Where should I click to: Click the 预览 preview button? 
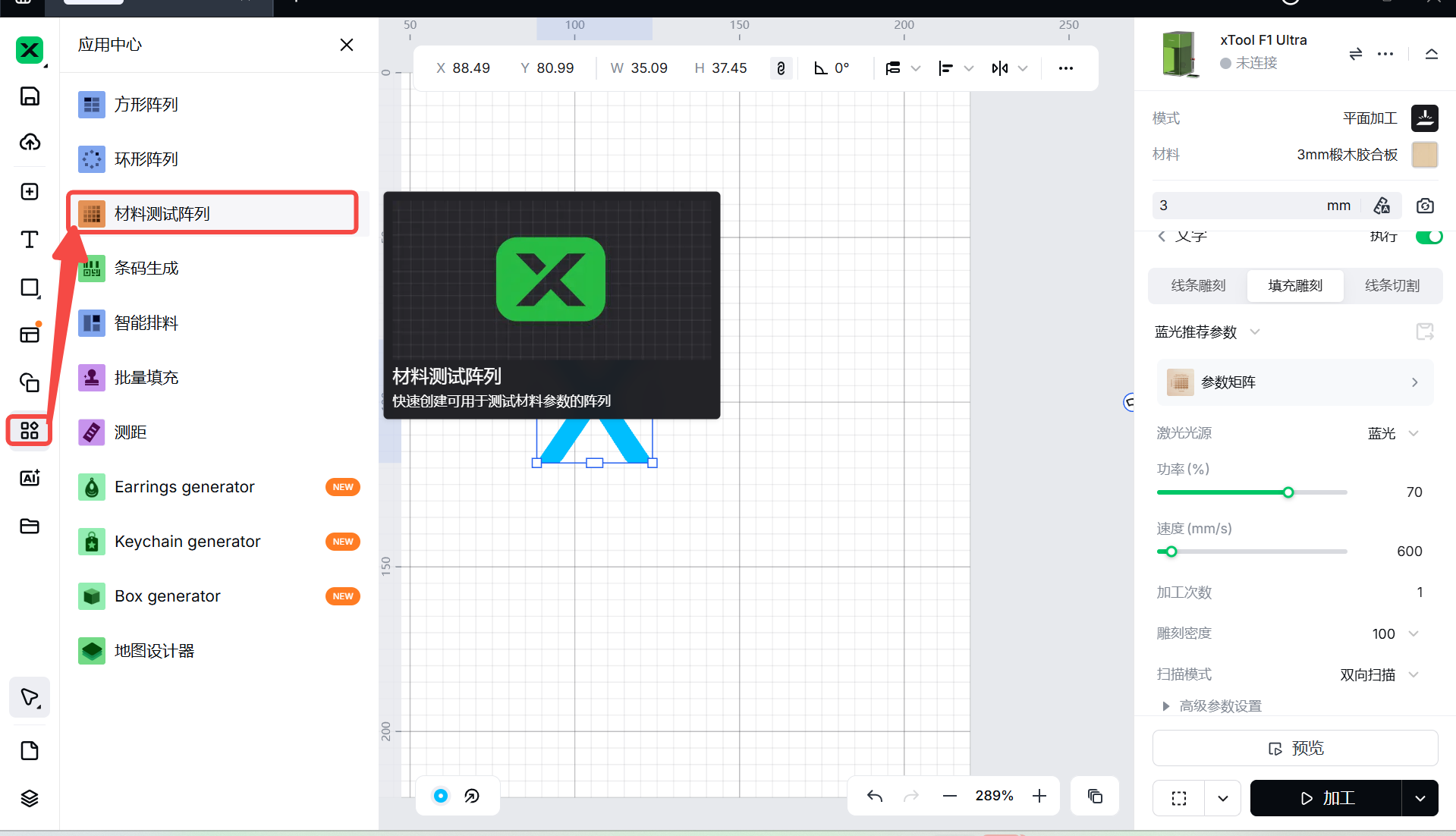[x=1294, y=748]
